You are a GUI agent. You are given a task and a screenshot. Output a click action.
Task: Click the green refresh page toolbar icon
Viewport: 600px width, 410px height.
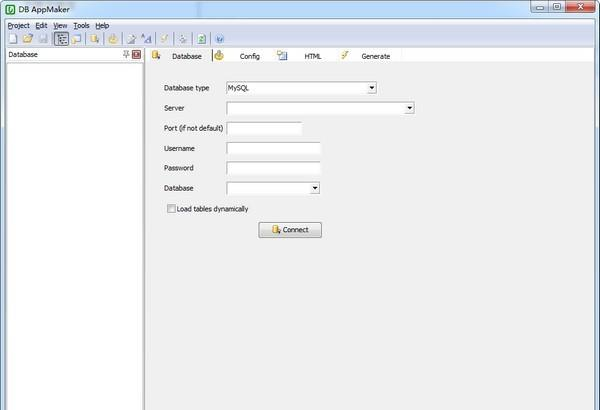(x=201, y=39)
